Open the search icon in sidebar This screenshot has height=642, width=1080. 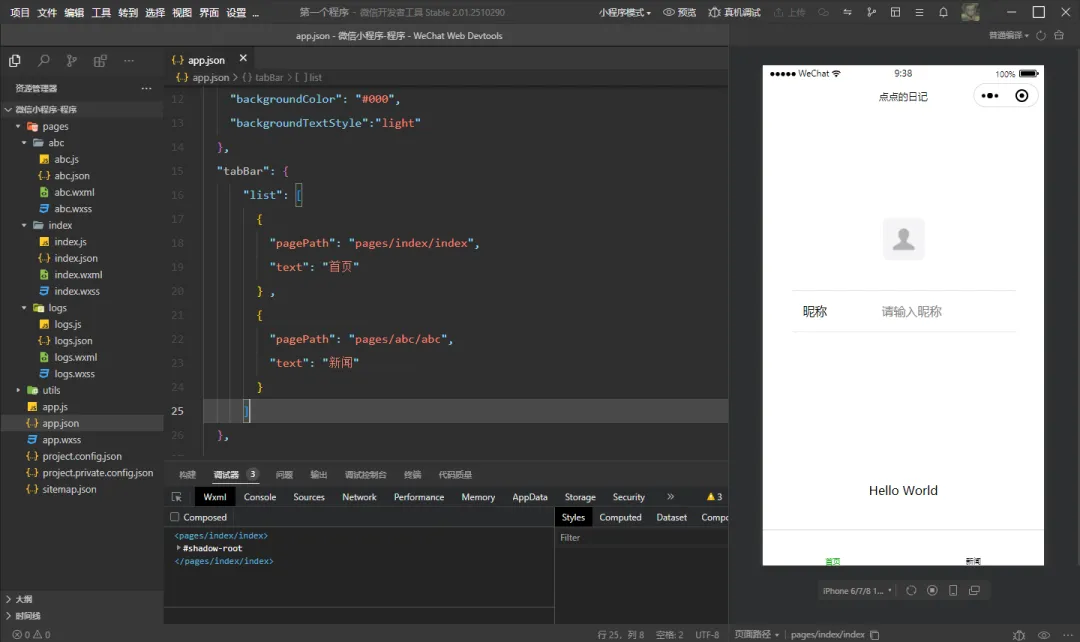(x=43, y=61)
